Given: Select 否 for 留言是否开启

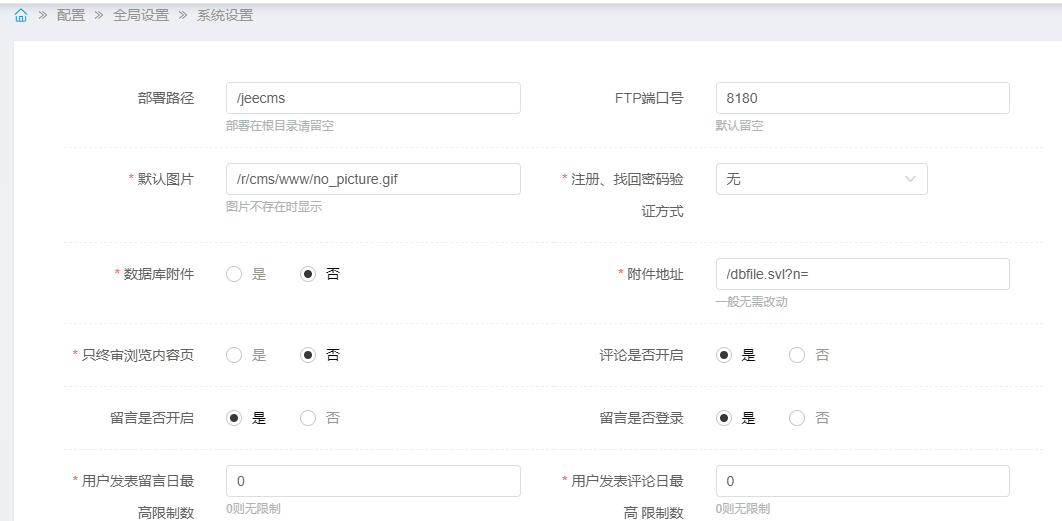Looking at the screenshot, I should click(309, 418).
